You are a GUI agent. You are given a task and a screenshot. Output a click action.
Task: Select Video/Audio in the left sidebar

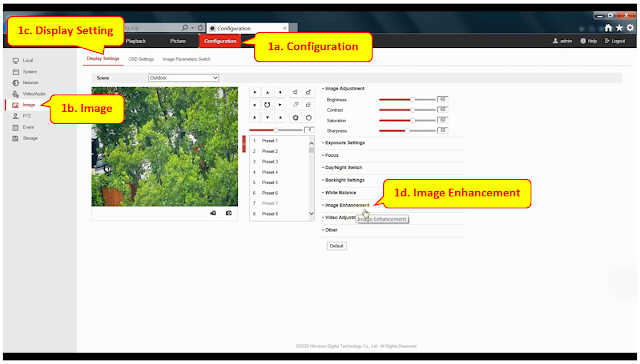tap(34, 94)
